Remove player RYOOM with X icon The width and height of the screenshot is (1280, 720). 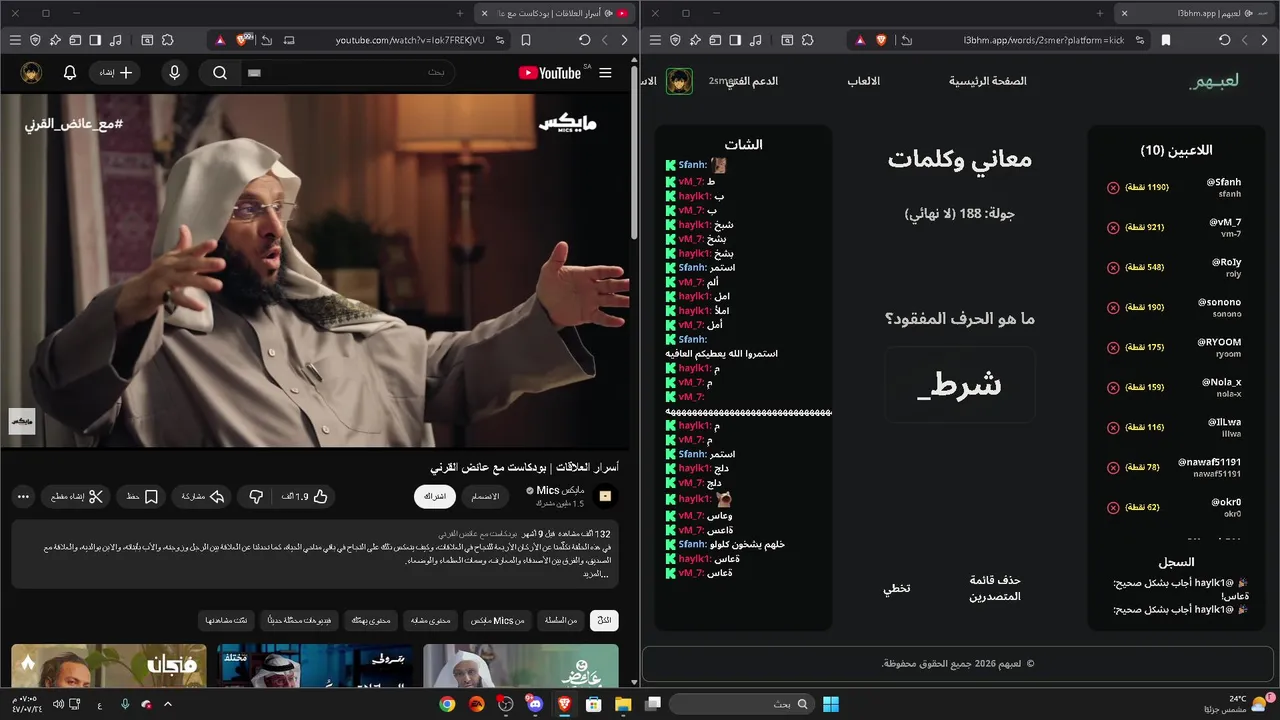1113,348
